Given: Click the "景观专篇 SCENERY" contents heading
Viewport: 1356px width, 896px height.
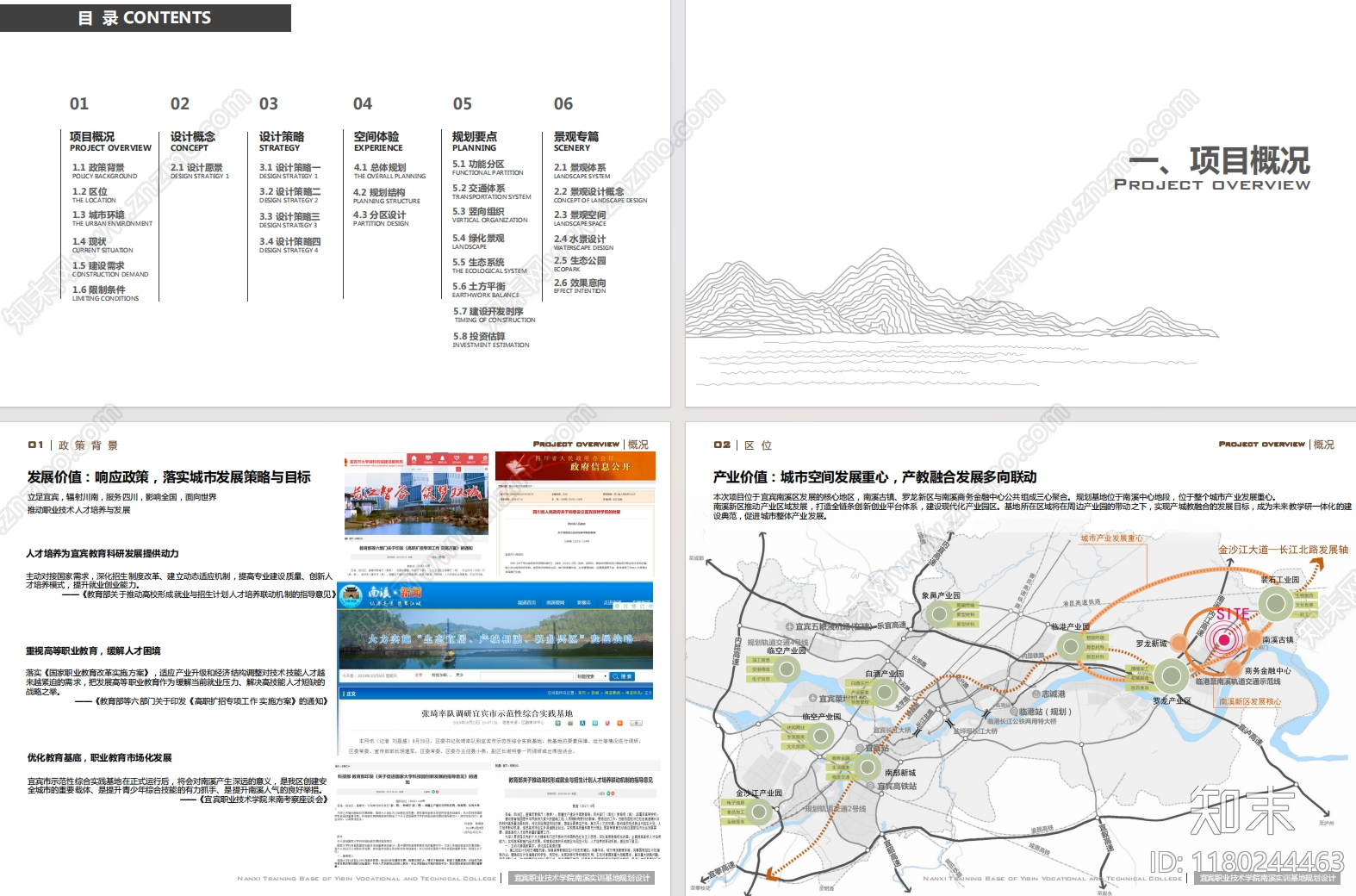Looking at the screenshot, I should (x=576, y=141).
